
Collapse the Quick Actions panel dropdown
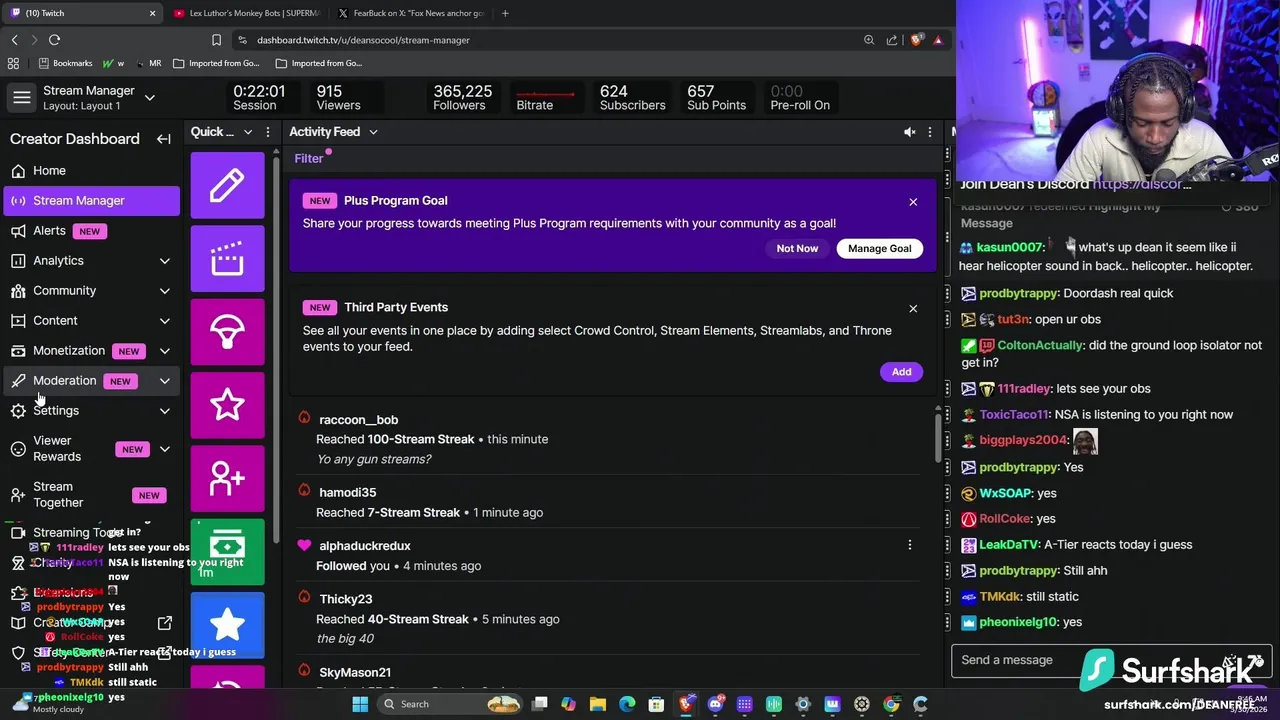(x=247, y=132)
